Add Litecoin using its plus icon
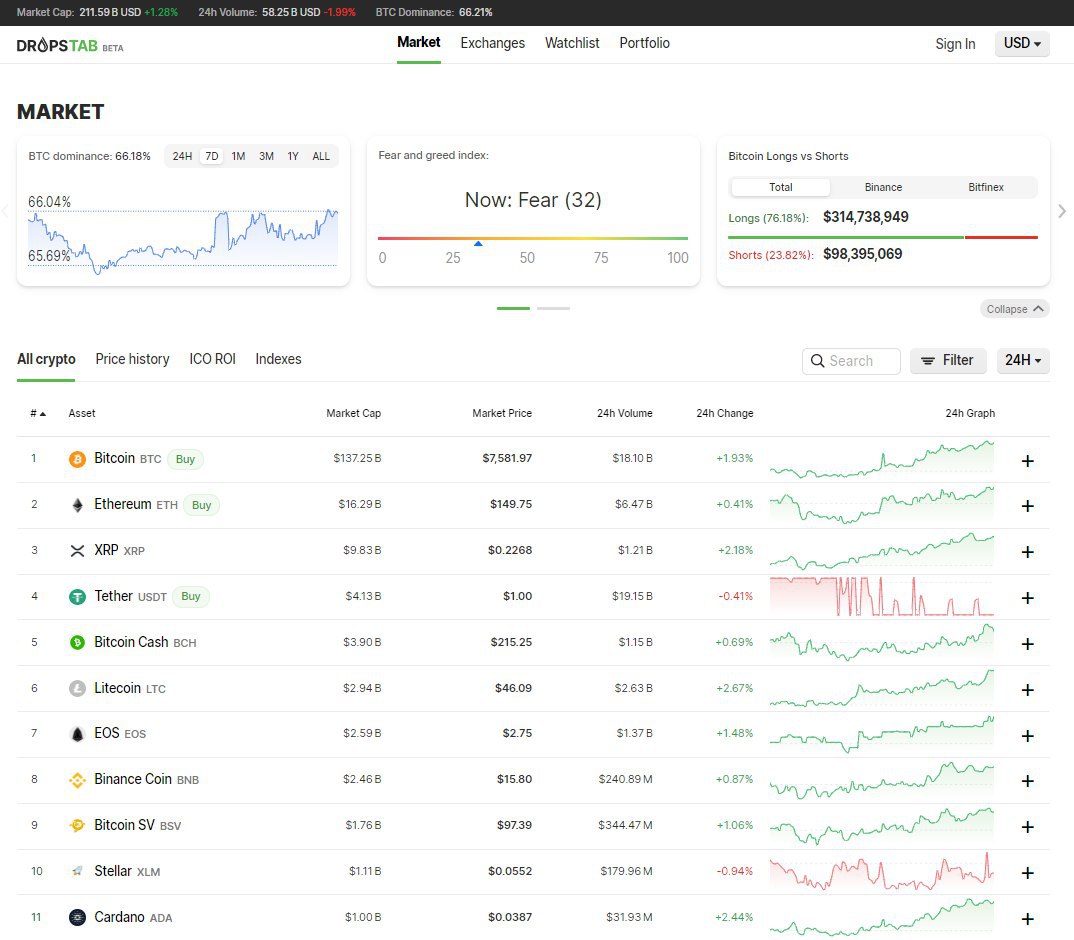 pos(1027,690)
